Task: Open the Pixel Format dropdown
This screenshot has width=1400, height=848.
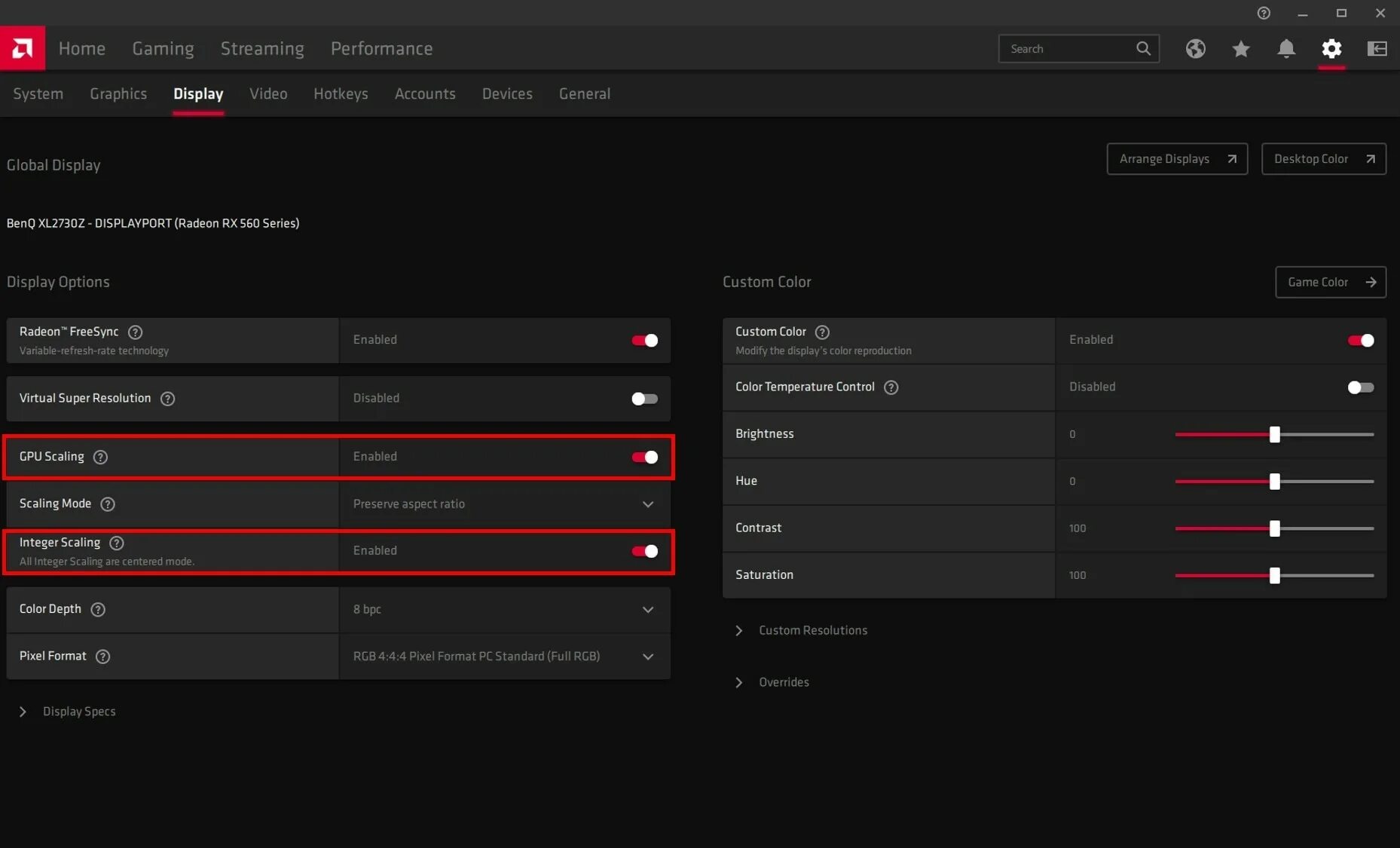Action: [505, 657]
